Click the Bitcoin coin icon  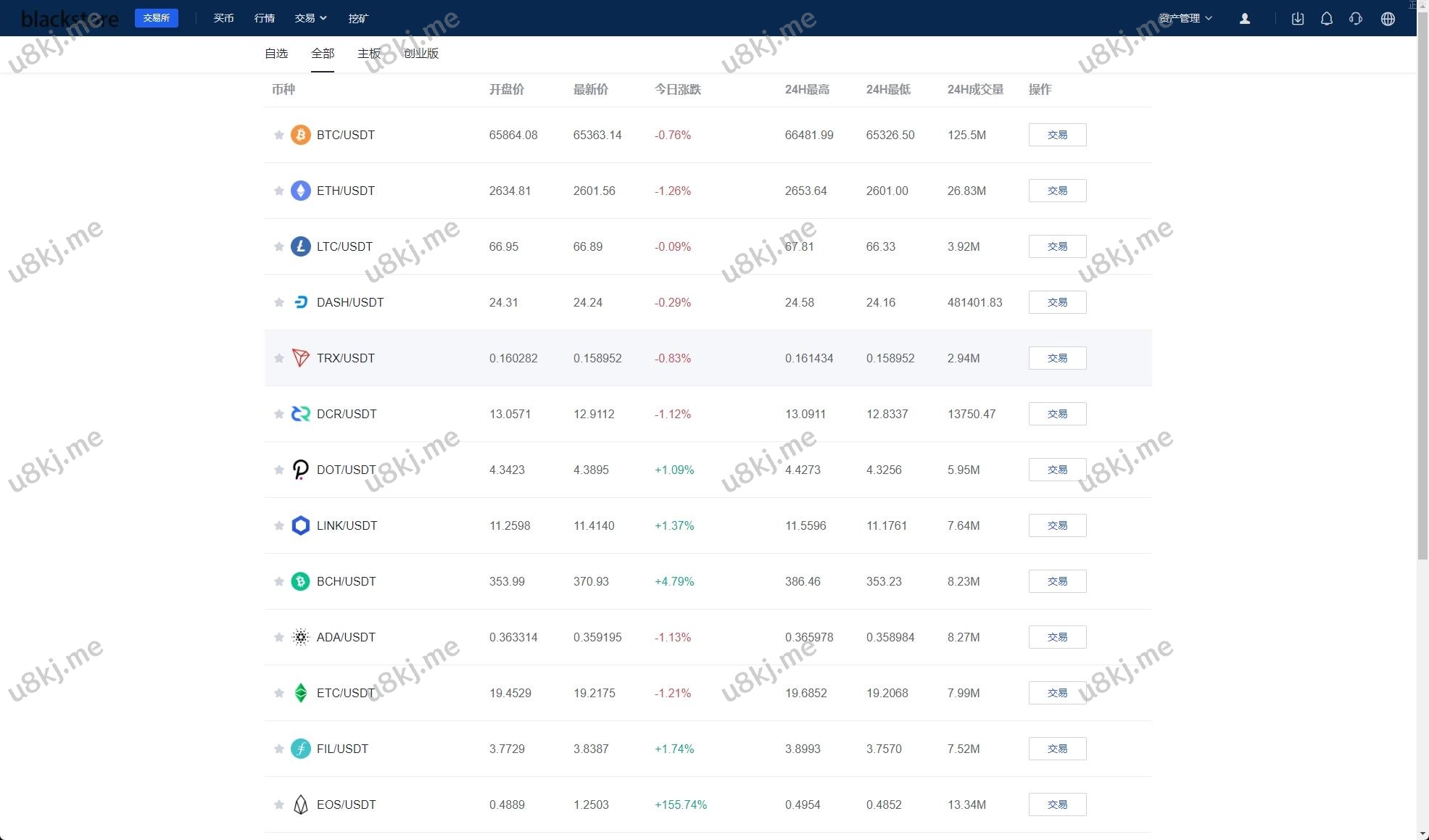pyautogui.click(x=300, y=135)
